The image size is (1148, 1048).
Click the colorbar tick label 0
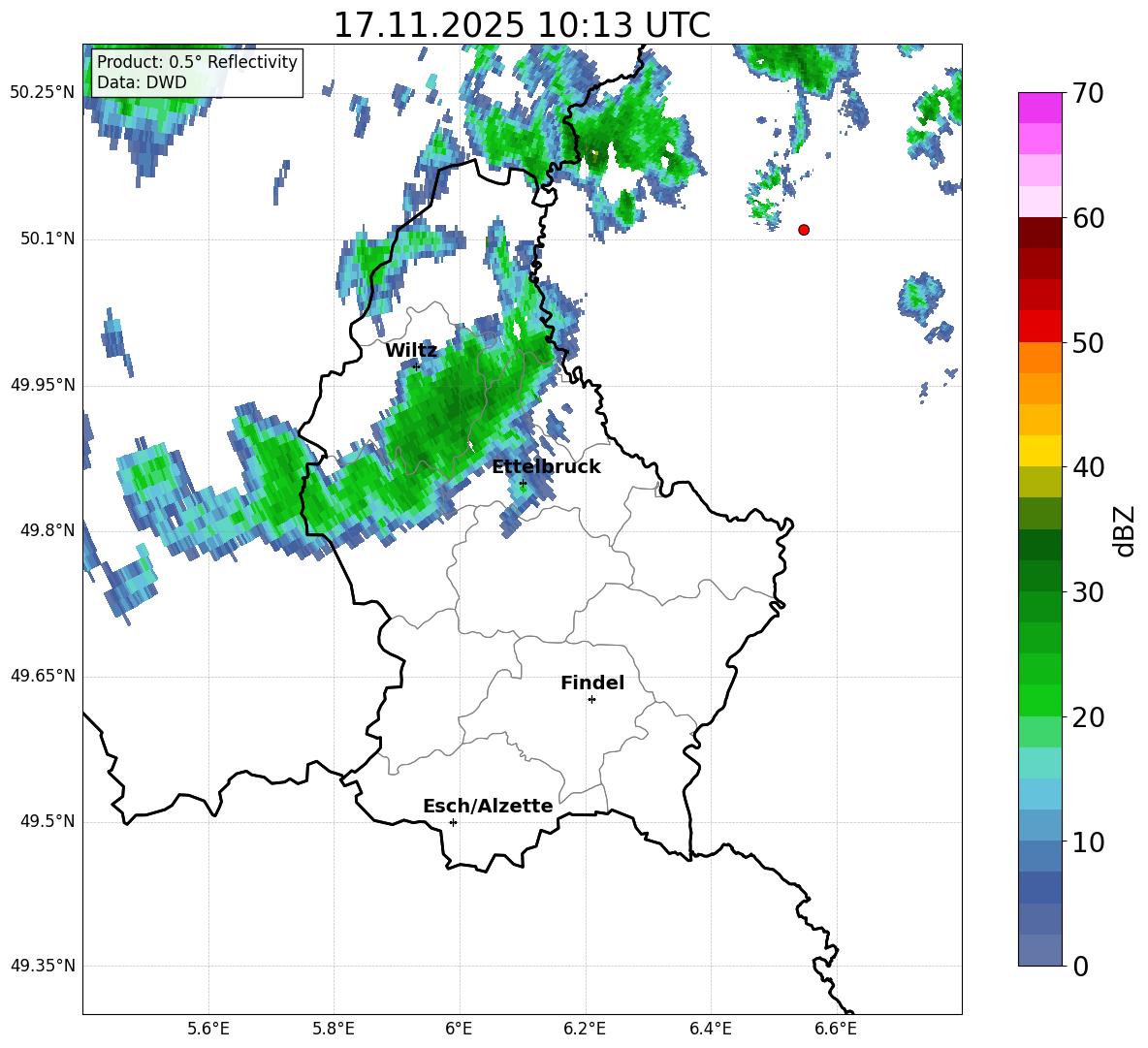point(1080,966)
